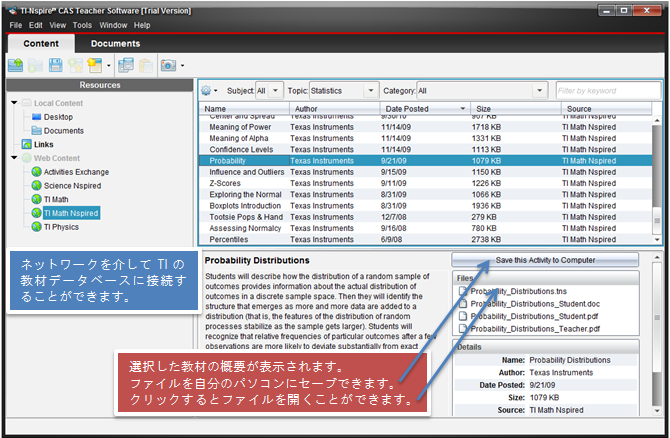Open the View menu
Image resolution: width=670 pixels, height=438 pixels.
[58, 25]
